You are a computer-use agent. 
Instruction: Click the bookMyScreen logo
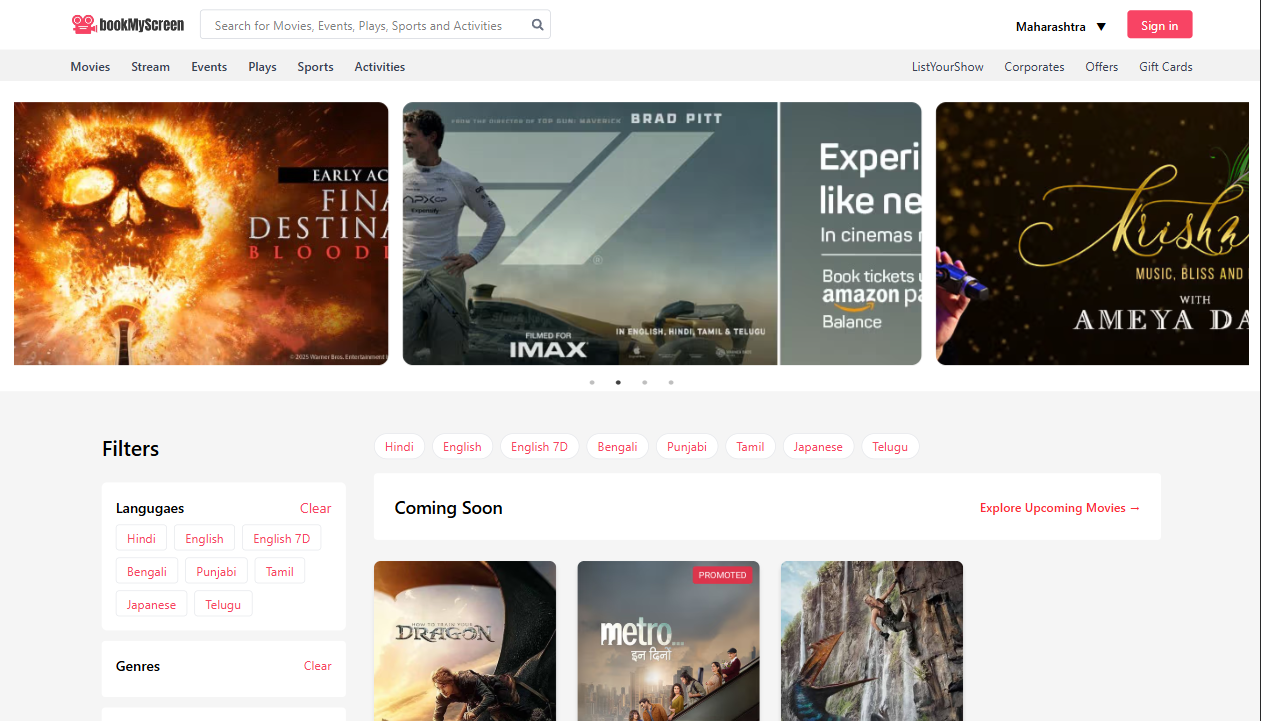128,24
